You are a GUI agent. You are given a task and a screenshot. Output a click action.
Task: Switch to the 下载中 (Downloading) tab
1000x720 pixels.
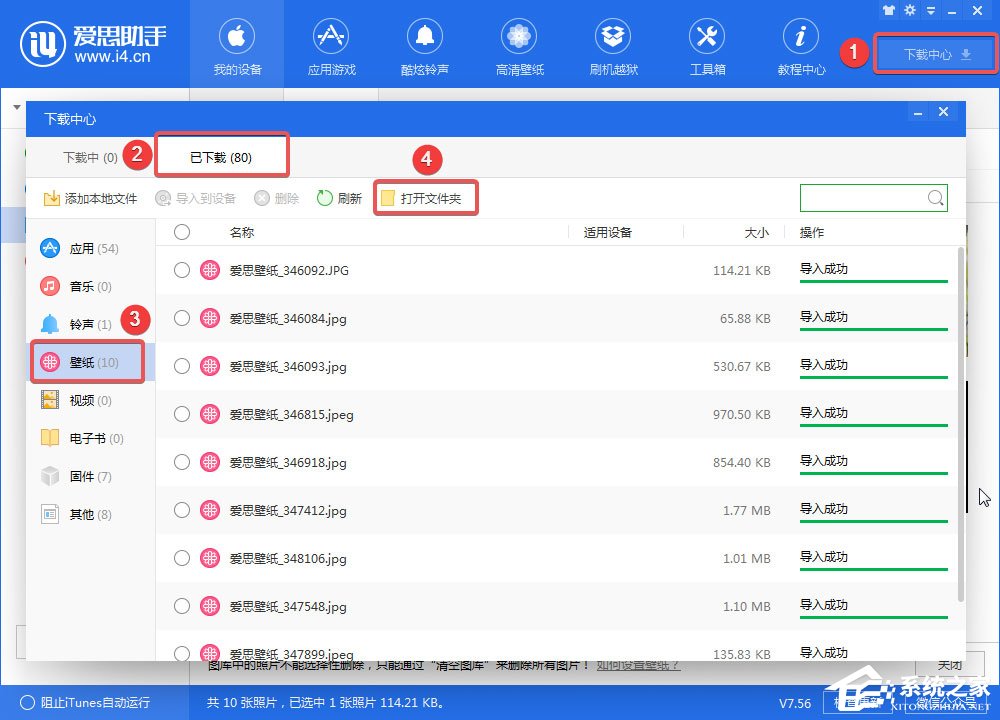tap(89, 156)
